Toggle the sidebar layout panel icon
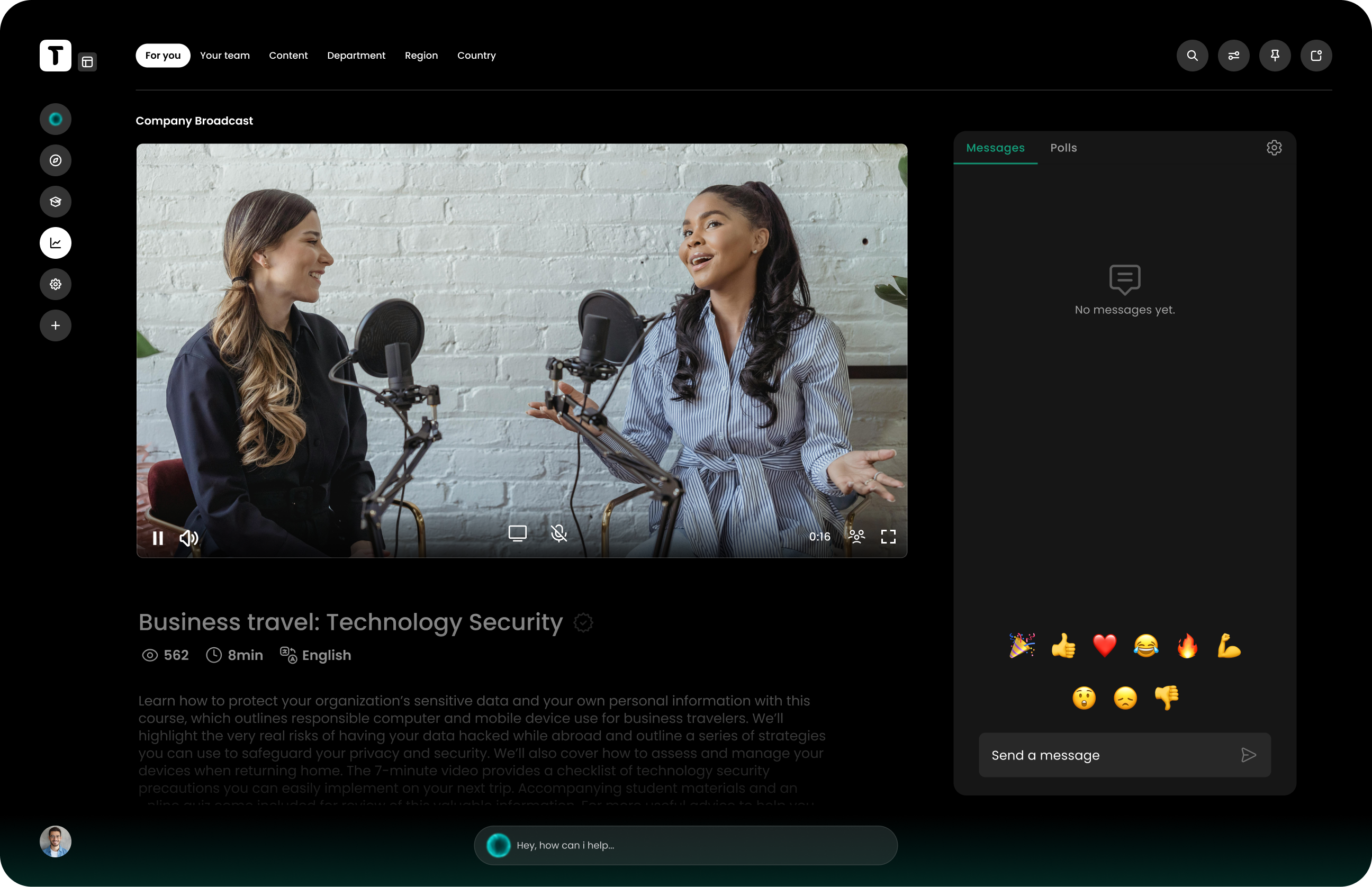The width and height of the screenshot is (1372, 887). 87,62
